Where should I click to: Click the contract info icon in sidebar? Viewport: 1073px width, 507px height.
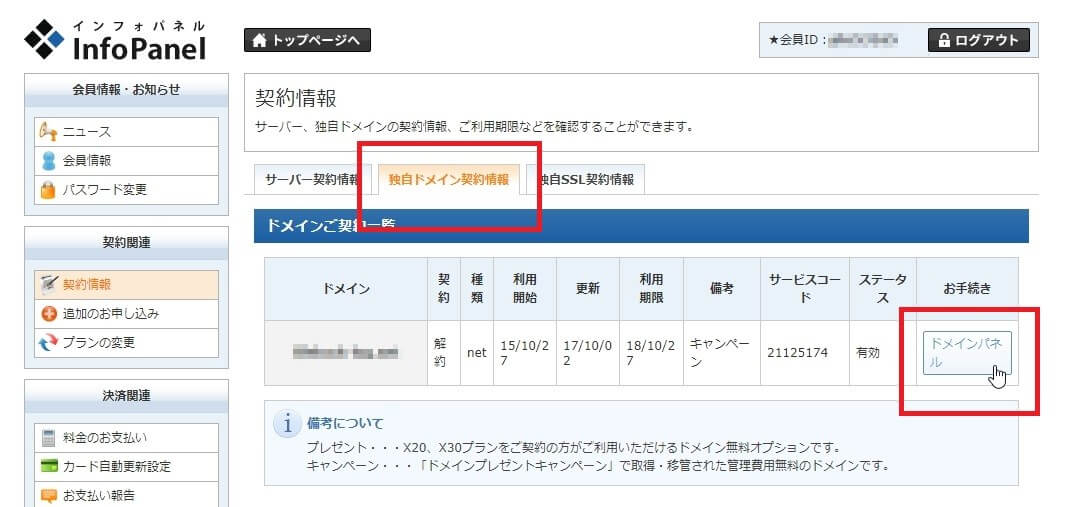tap(47, 285)
